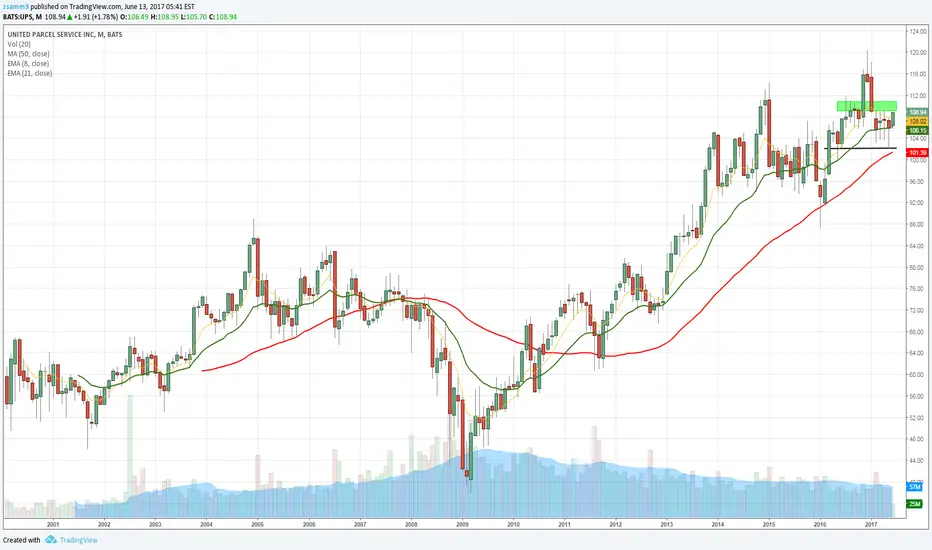Click the 116.00 price axis label
The image size is (932, 550).
coord(918,74)
